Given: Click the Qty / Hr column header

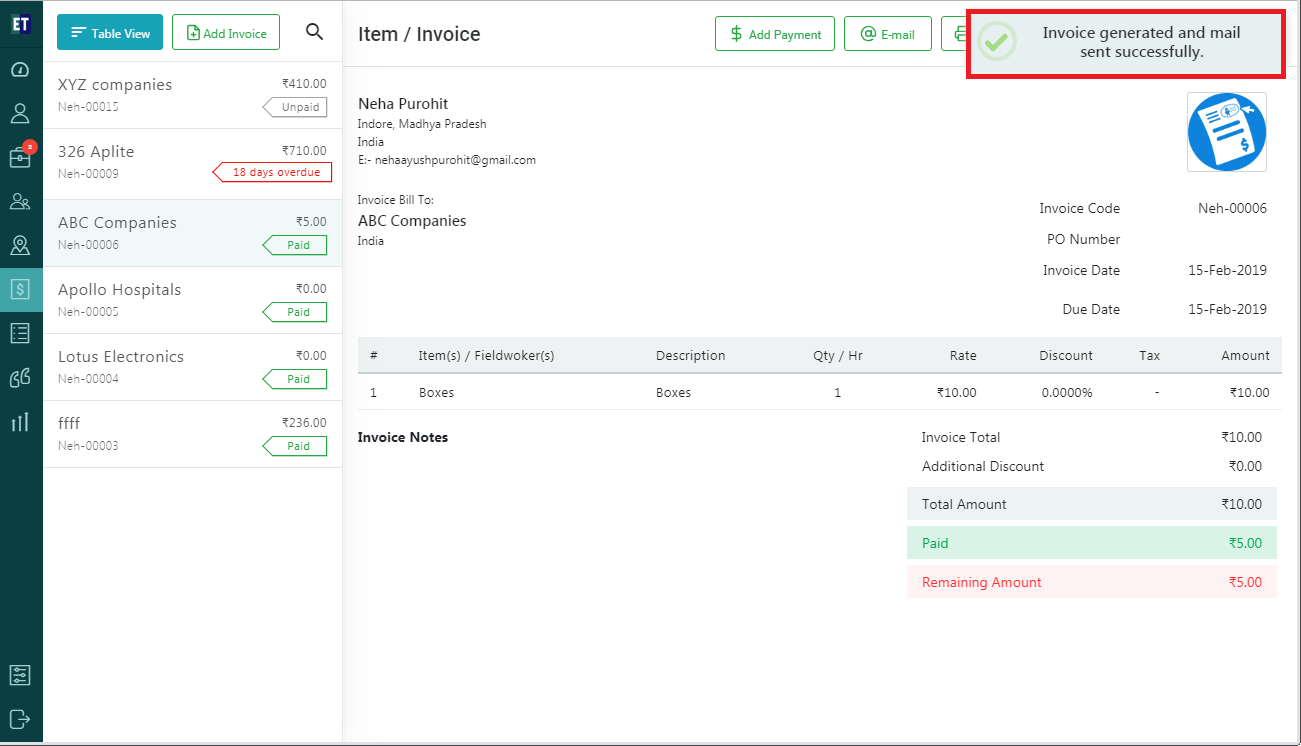Looking at the screenshot, I should [x=838, y=356].
